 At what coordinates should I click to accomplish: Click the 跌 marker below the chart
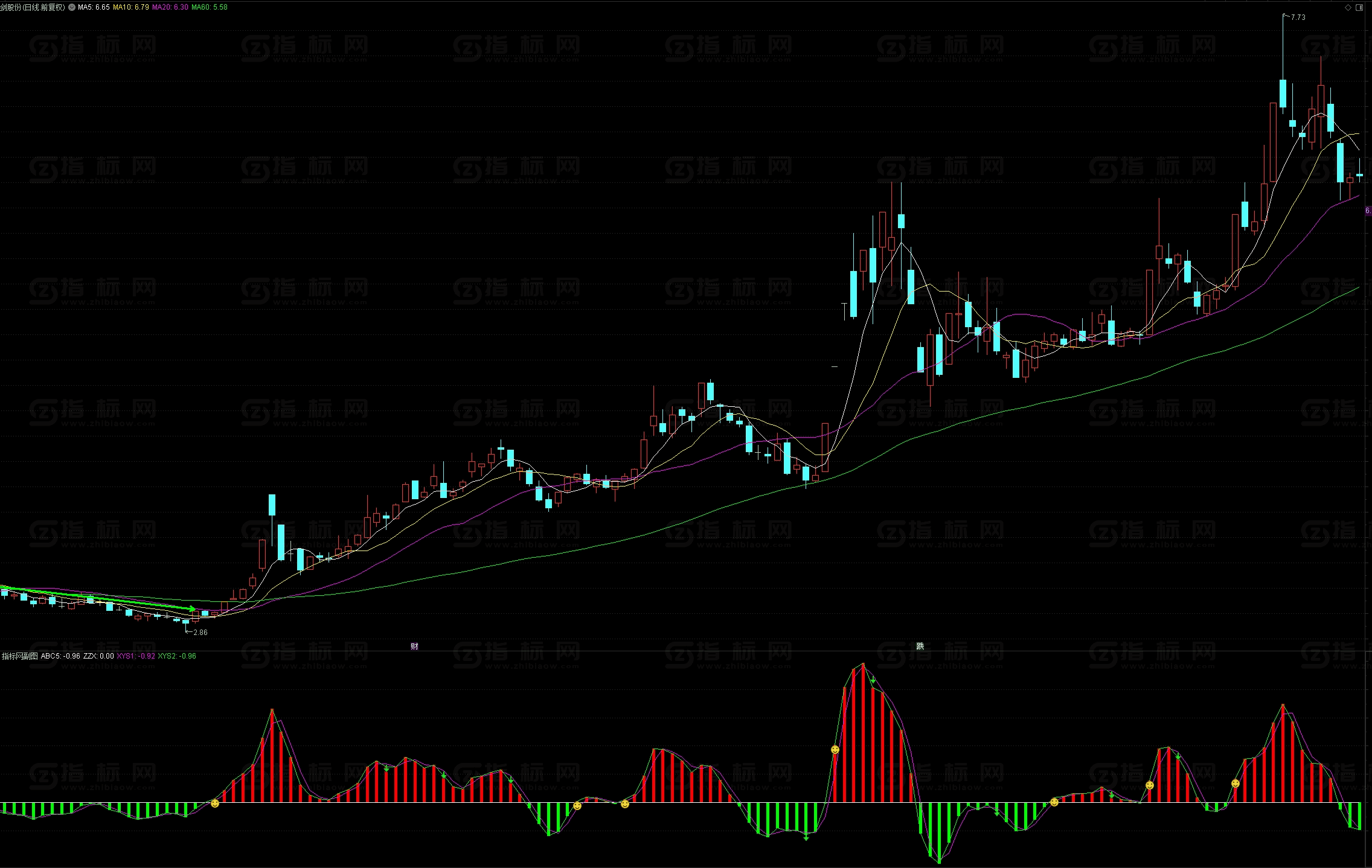920,646
